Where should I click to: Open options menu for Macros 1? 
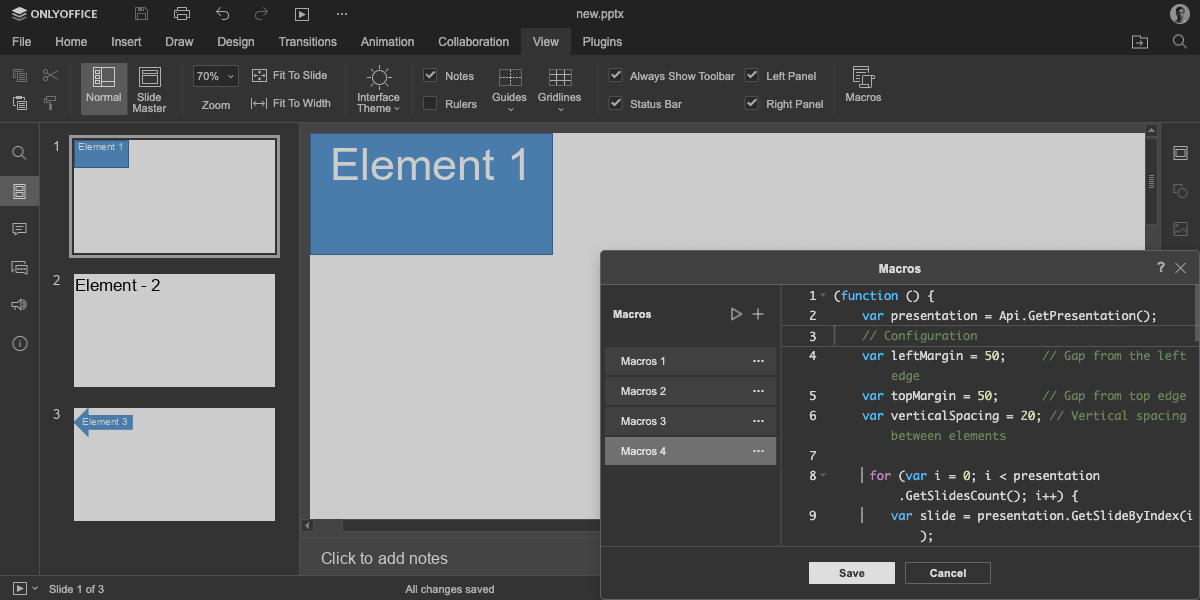pos(758,361)
